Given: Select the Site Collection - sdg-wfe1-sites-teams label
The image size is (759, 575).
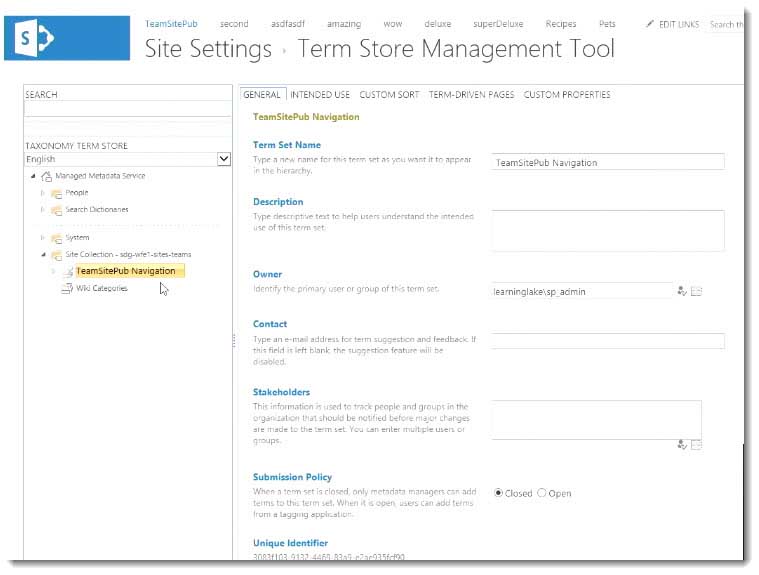Looking at the screenshot, I should [128, 255].
